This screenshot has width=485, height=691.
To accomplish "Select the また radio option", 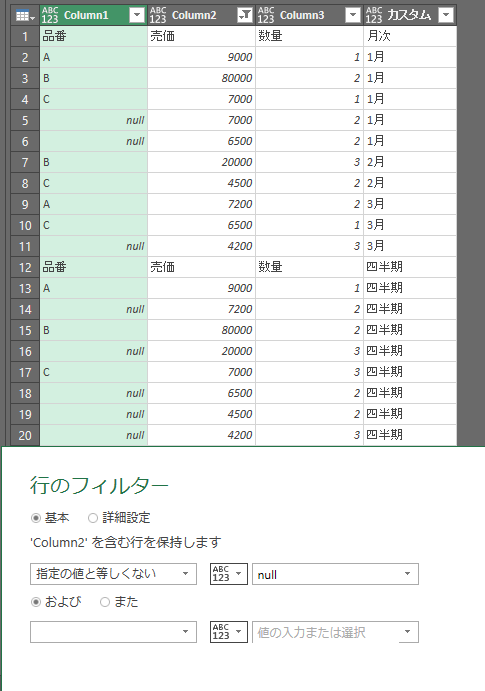I will coord(105,602).
